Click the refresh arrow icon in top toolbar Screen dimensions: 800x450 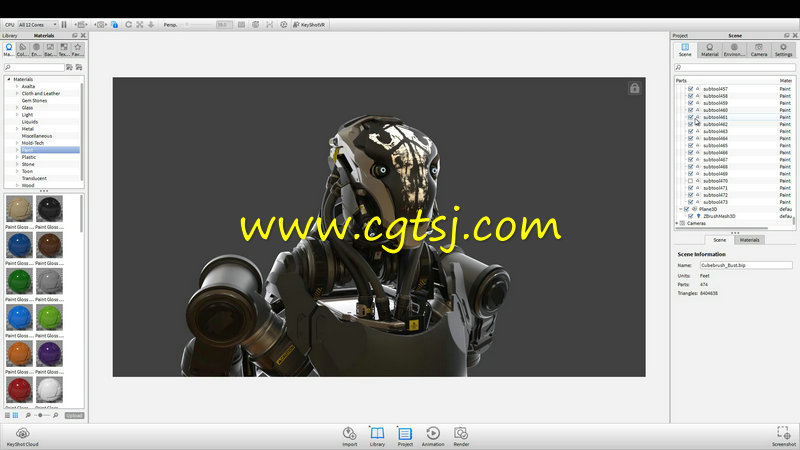pyautogui.click(x=129, y=24)
